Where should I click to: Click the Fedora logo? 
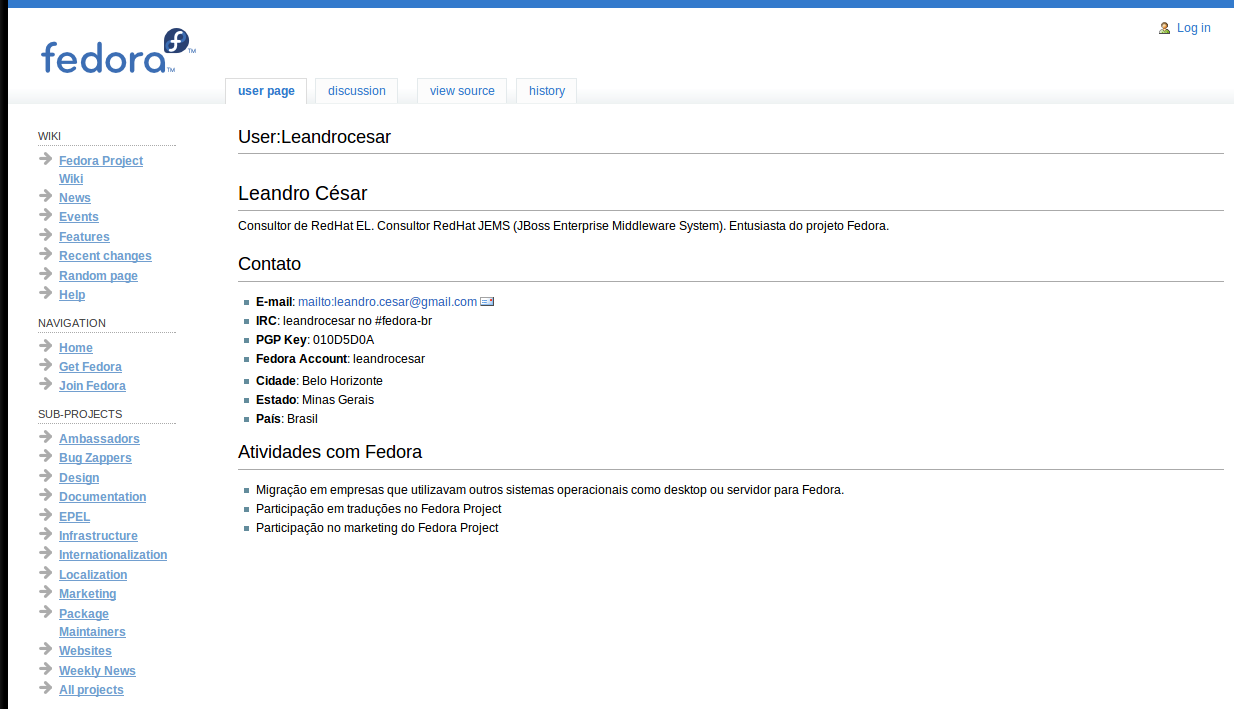click(x=118, y=52)
